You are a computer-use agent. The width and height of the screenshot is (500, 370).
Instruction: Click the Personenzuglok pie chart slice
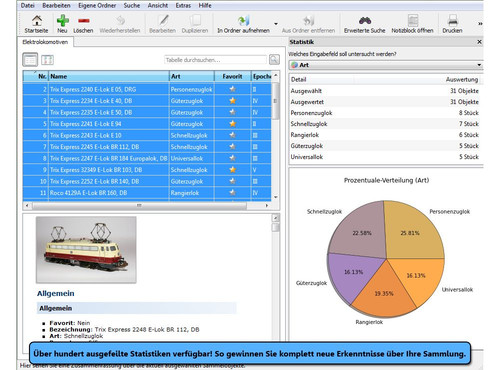pos(413,230)
